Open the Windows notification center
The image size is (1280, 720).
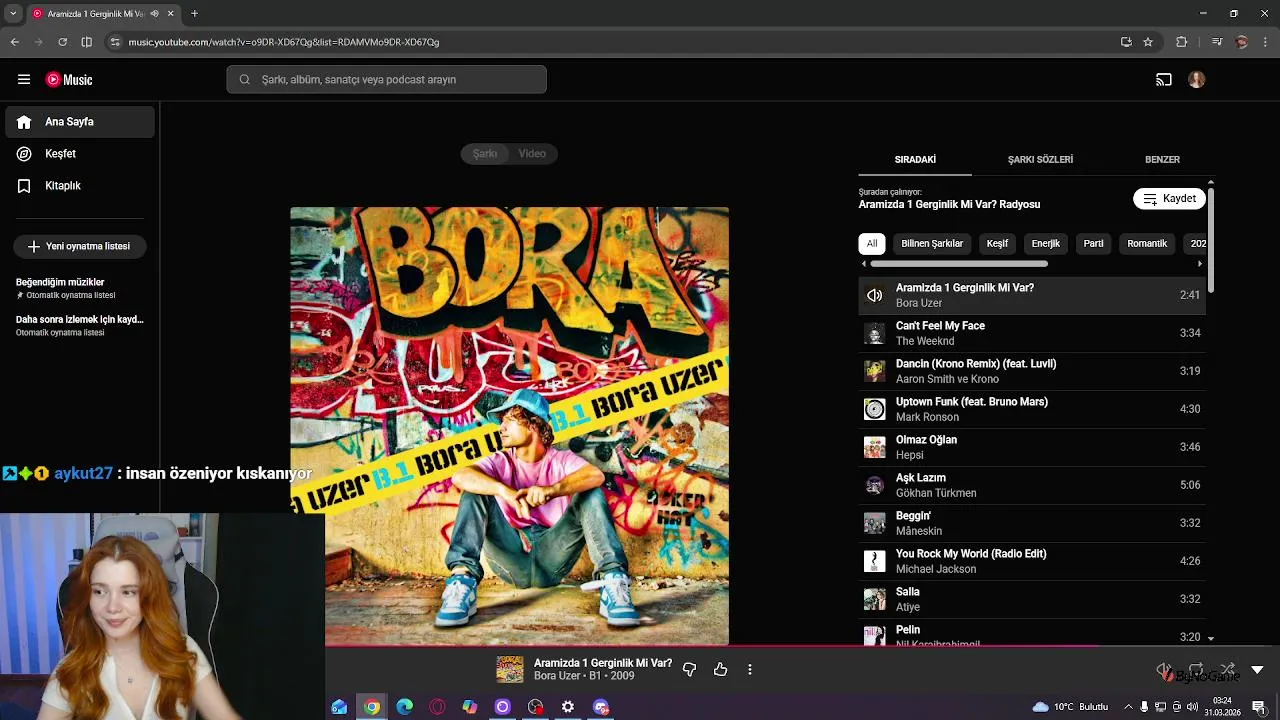(x=1258, y=707)
